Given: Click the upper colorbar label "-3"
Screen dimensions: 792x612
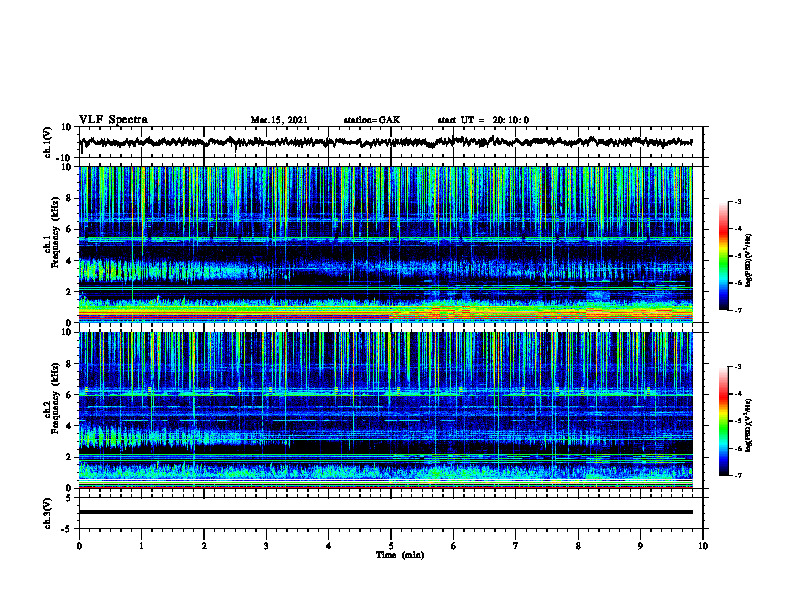Looking at the screenshot, I should click(x=737, y=202).
